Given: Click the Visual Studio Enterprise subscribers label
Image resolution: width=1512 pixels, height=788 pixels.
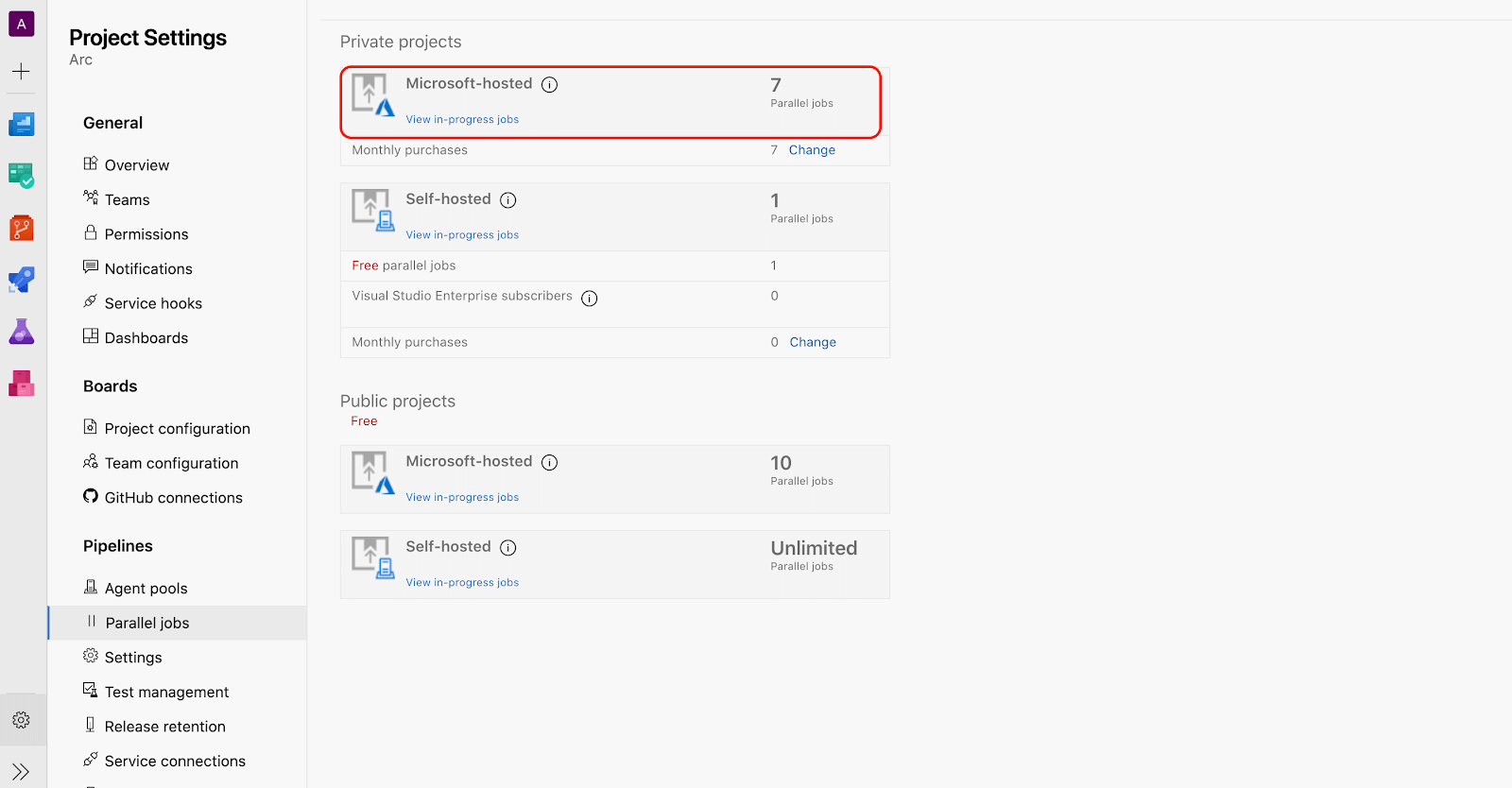Looking at the screenshot, I should coord(462,296).
